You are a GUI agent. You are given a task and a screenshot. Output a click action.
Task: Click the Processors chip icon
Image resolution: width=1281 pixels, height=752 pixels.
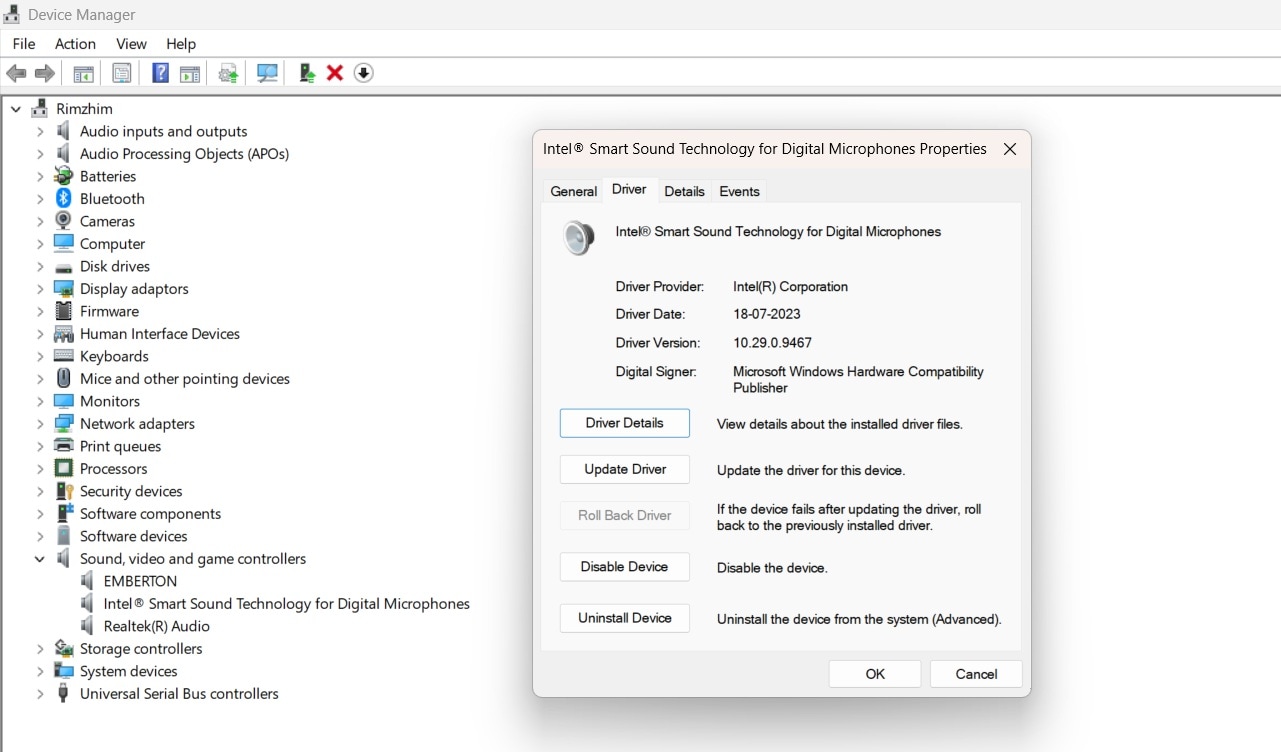point(64,468)
